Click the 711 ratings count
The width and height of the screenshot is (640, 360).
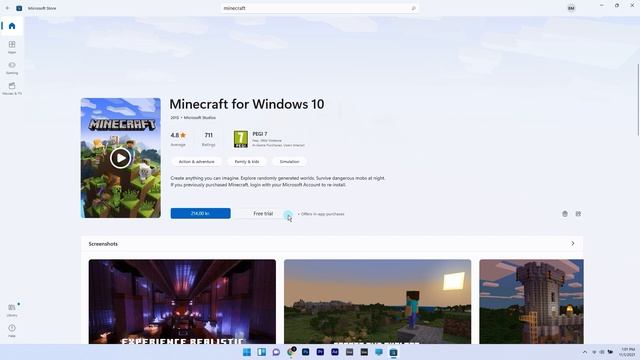pyautogui.click(x=209, y=139)
